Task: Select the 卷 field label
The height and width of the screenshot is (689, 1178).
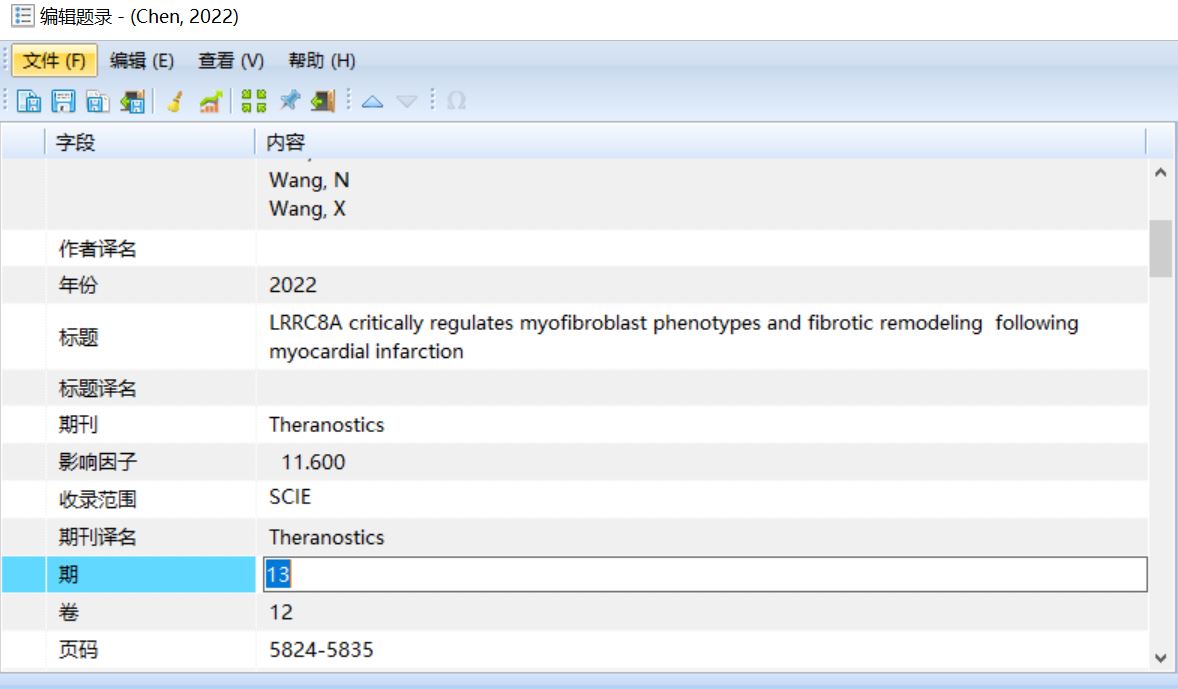Action: pos(68,612)
